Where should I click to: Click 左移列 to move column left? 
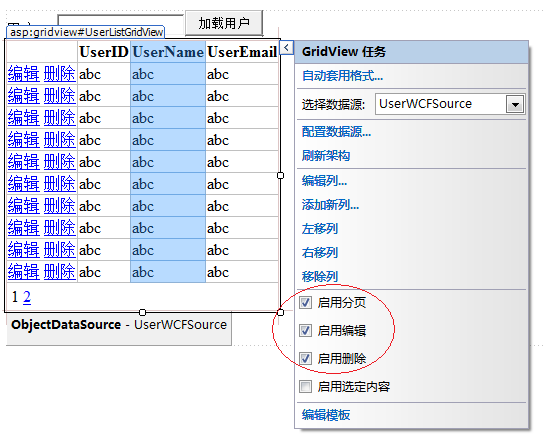(x=320, y=229)
